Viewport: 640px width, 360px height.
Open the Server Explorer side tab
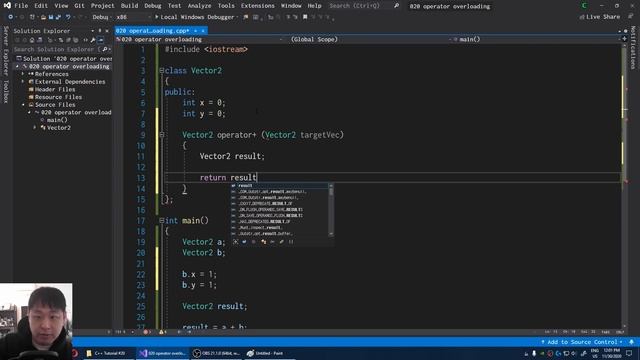pos(6,51)
